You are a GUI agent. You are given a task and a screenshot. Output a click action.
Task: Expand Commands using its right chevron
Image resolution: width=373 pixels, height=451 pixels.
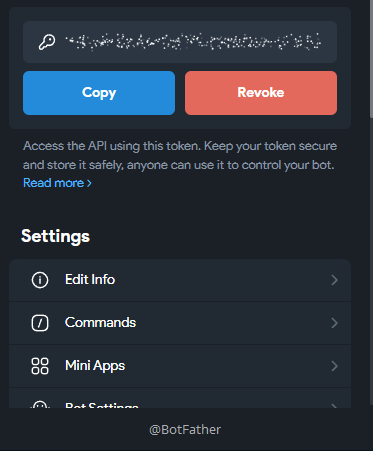pyautogui.click(x=334, y=323)
